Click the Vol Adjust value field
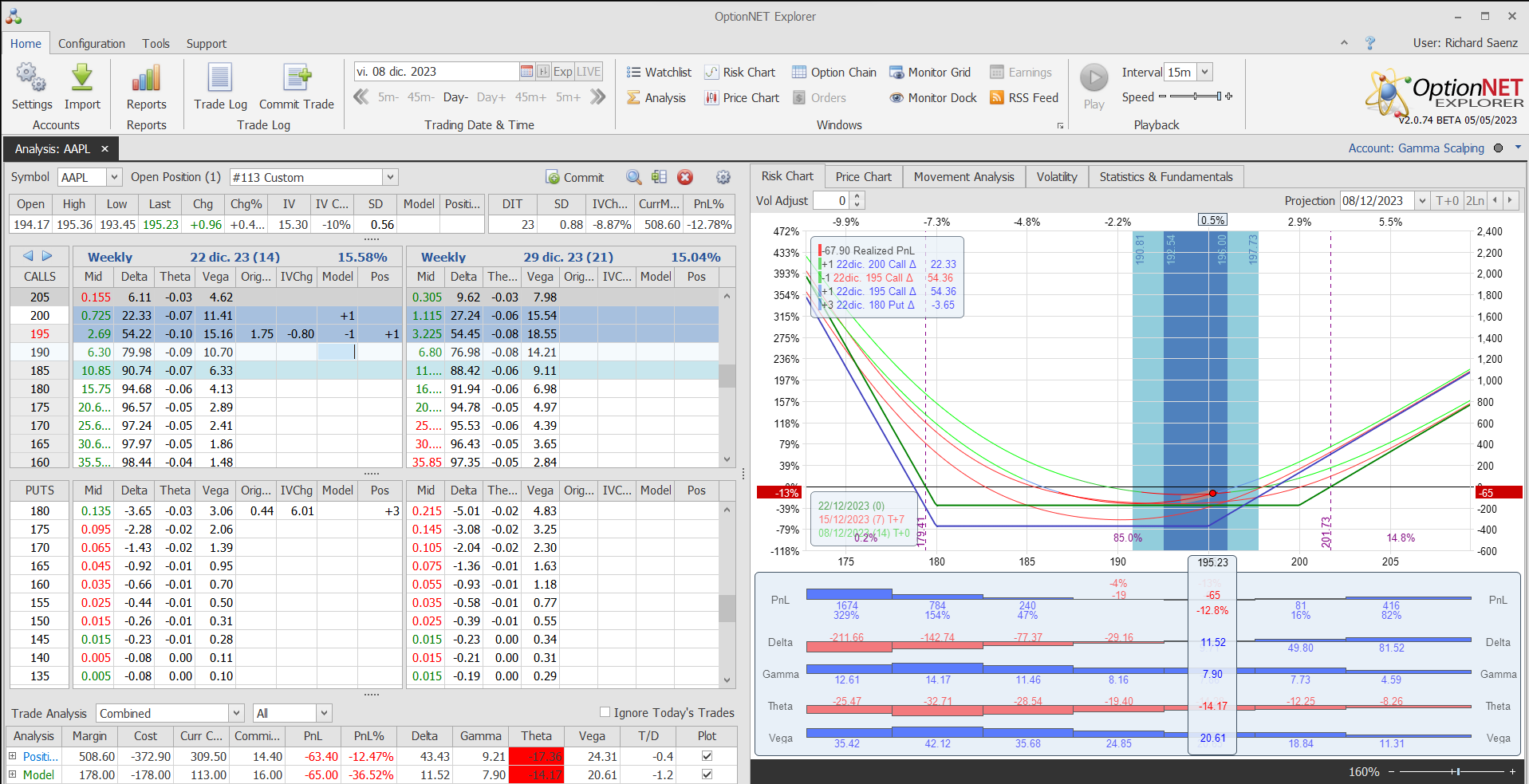Screen dimensions: 1529x784 (832, 201)
